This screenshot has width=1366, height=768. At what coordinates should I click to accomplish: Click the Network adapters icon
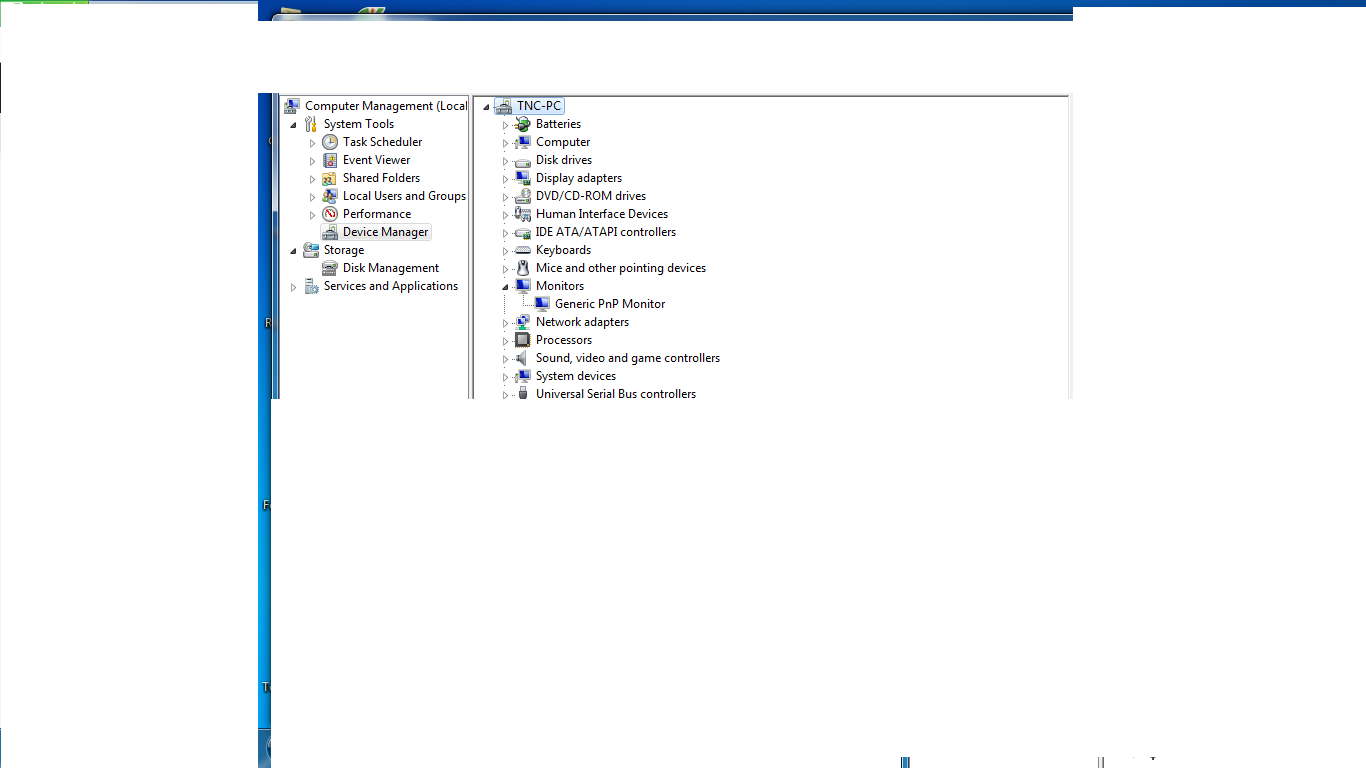point(522,322)
